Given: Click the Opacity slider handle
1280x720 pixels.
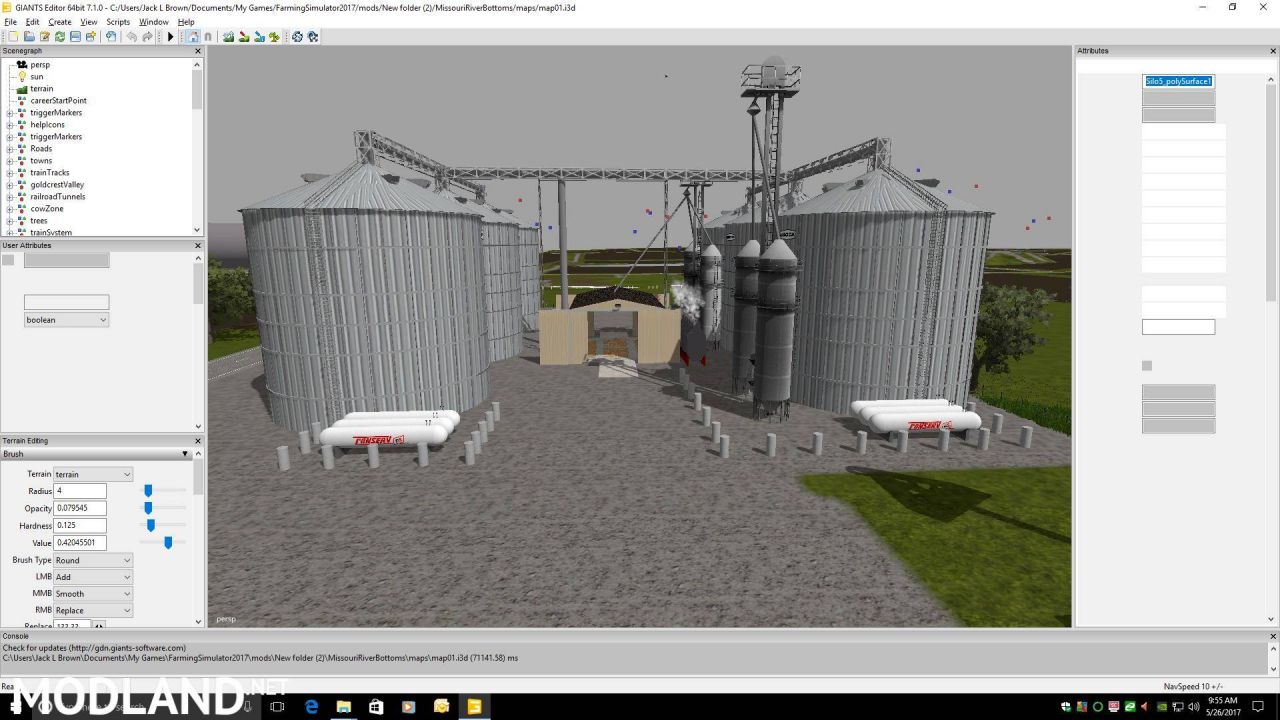Looking at the screenshot, I should point(148,508).
